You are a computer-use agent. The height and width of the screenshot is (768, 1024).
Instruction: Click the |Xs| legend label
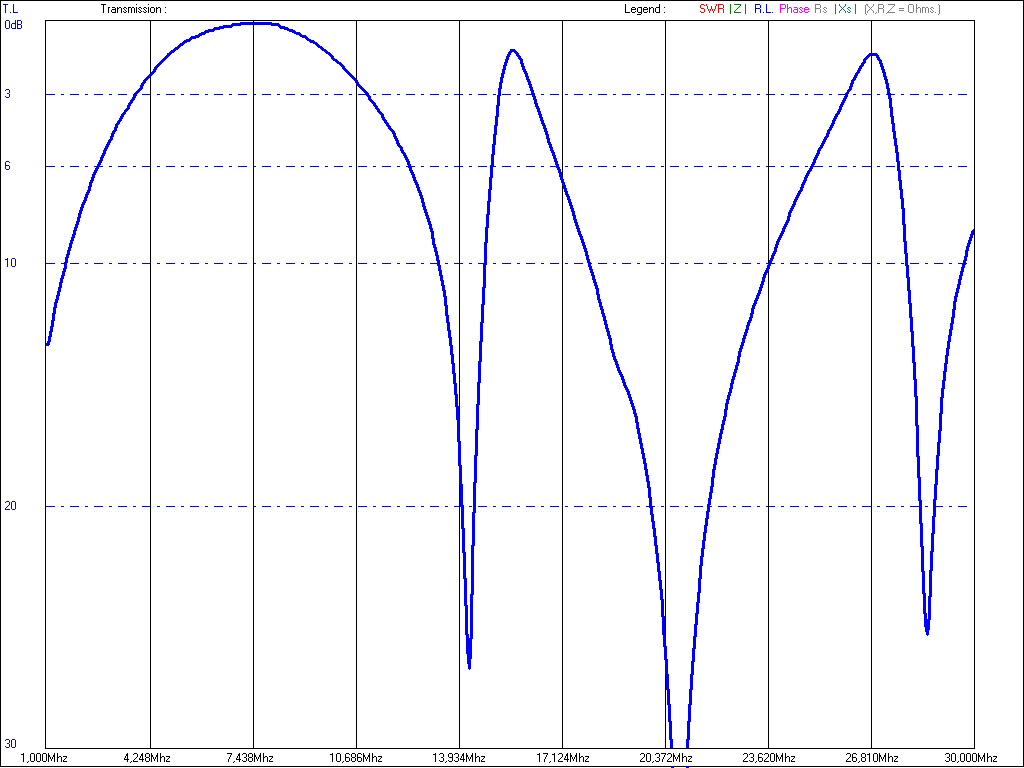tap(844, 9)
